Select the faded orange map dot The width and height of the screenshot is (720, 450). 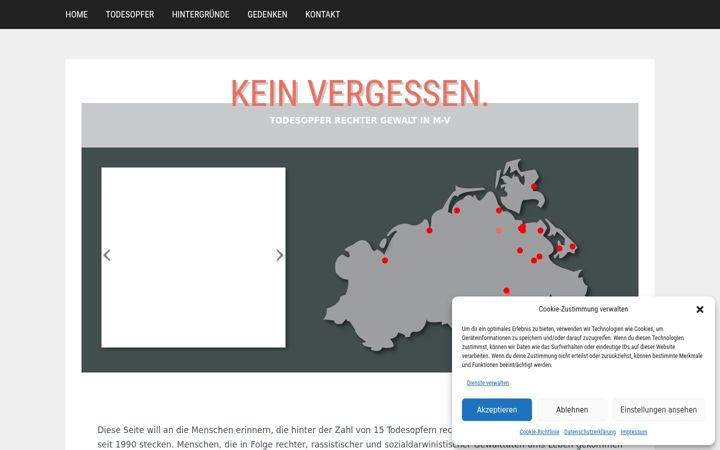[x=499, y=231]
